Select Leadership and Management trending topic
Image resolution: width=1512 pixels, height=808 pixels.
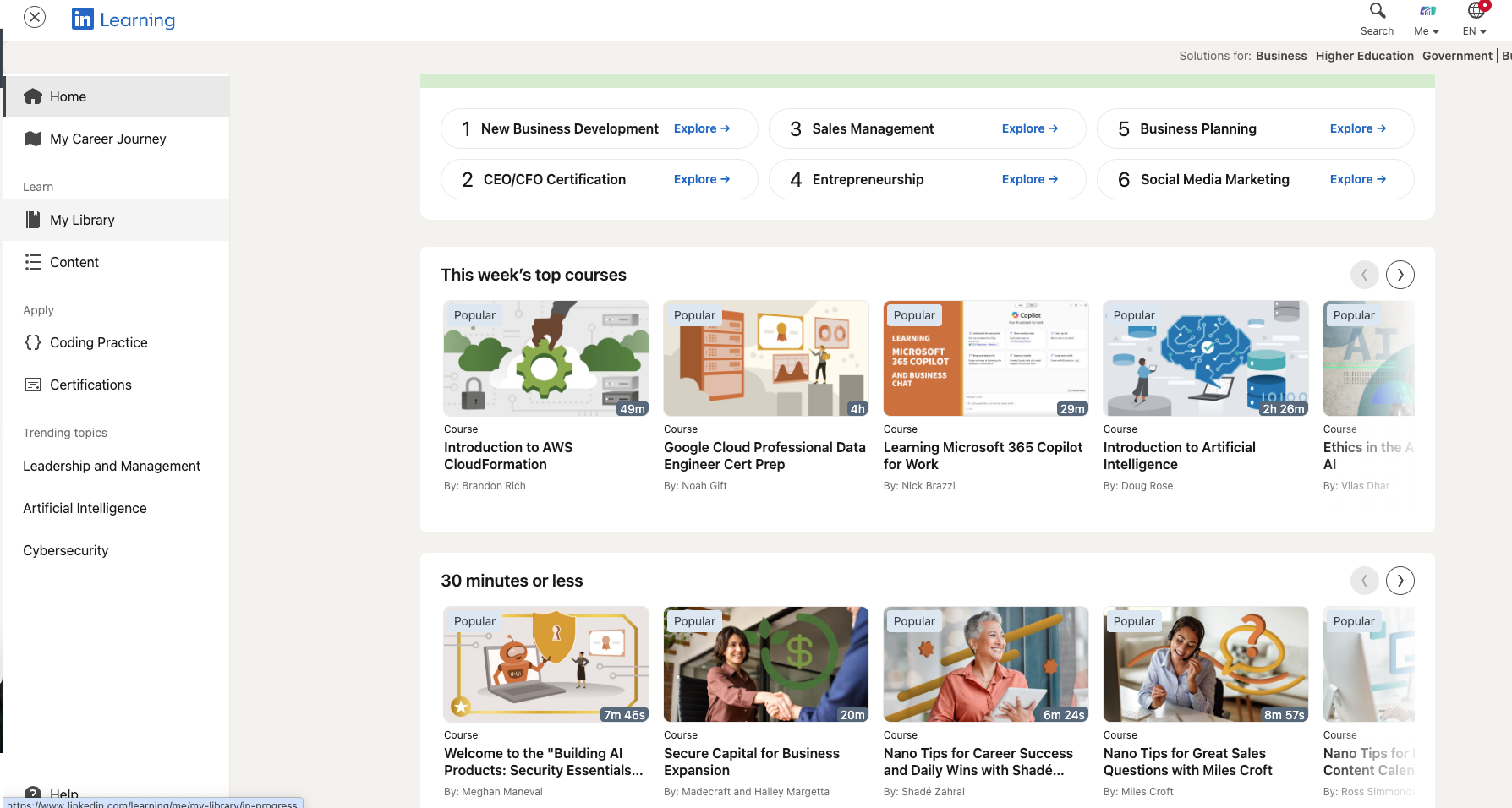(112, 466)
